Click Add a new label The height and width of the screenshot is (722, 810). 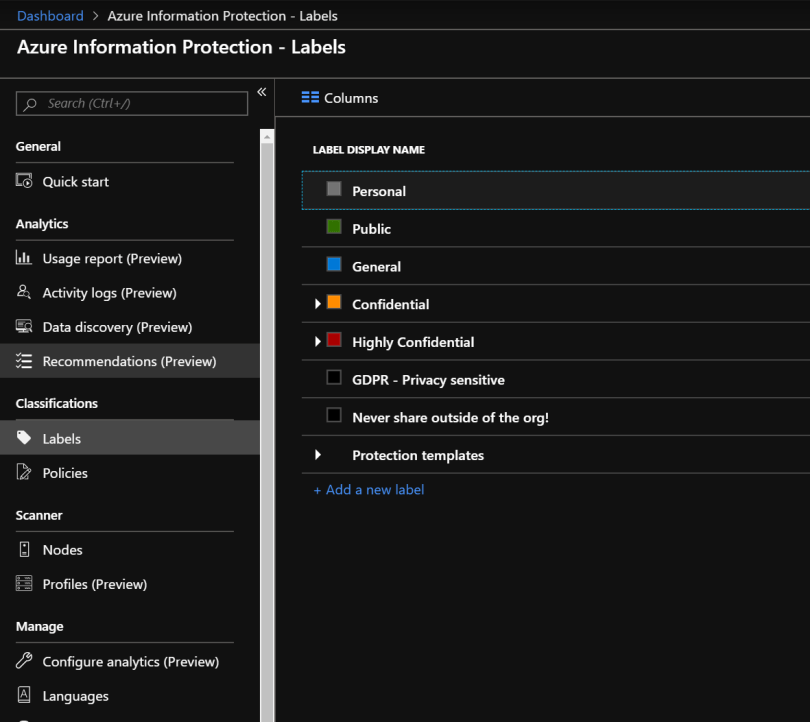[x=369, y=490]
